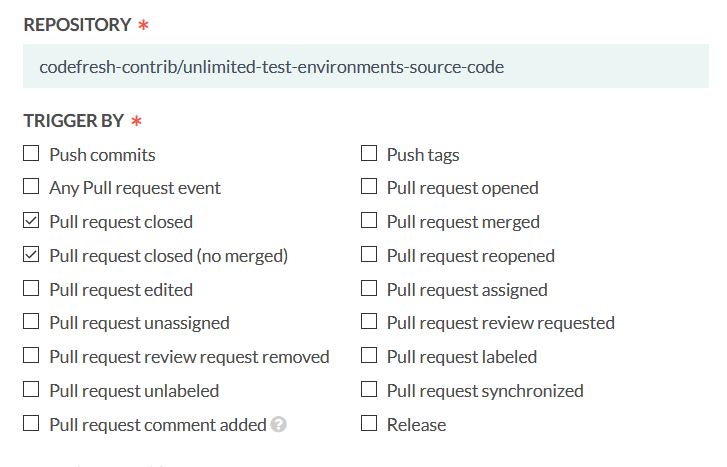Enable the Push commits checkbox
This screenshot has width=727, height=467.
point(32,154)
